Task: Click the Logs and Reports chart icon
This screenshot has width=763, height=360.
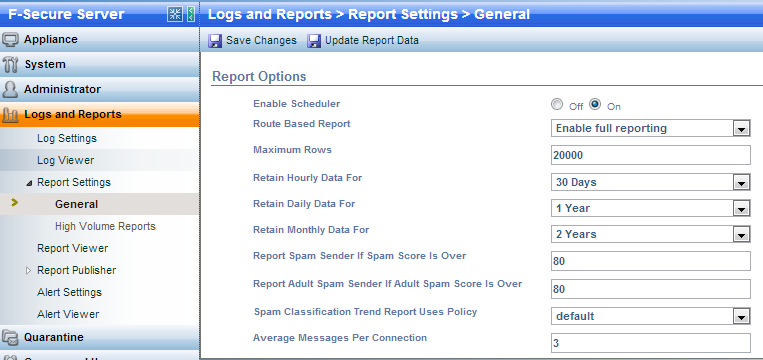Action: (11, 115)
